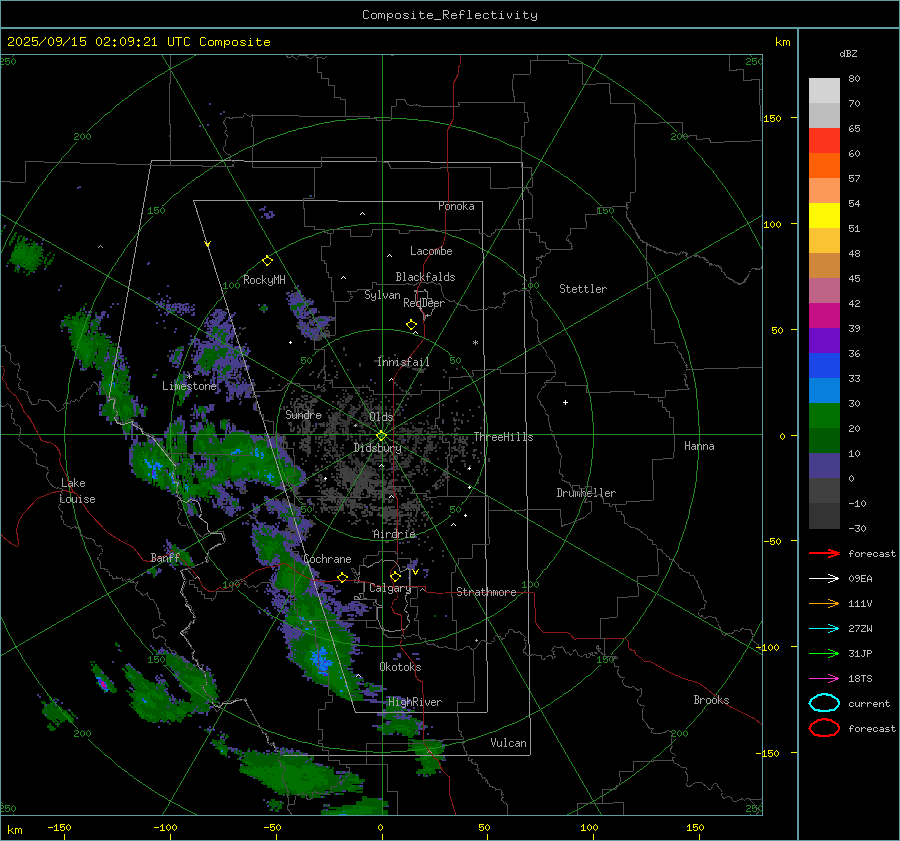Image resolution: width=900 pixels, height=841 pixels.
Task: Click the Ponoka city label
Action: pos(456,206)
